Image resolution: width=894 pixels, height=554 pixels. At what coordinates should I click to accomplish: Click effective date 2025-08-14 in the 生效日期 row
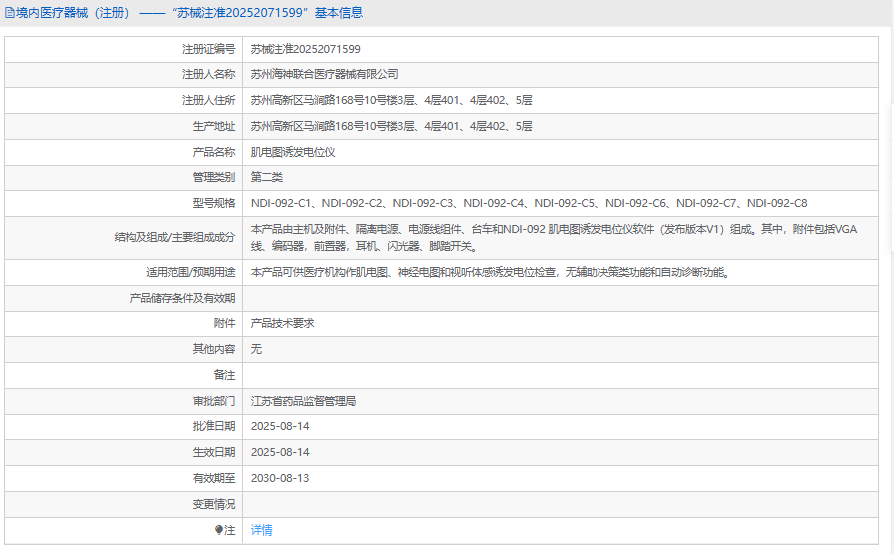[280, 453]
